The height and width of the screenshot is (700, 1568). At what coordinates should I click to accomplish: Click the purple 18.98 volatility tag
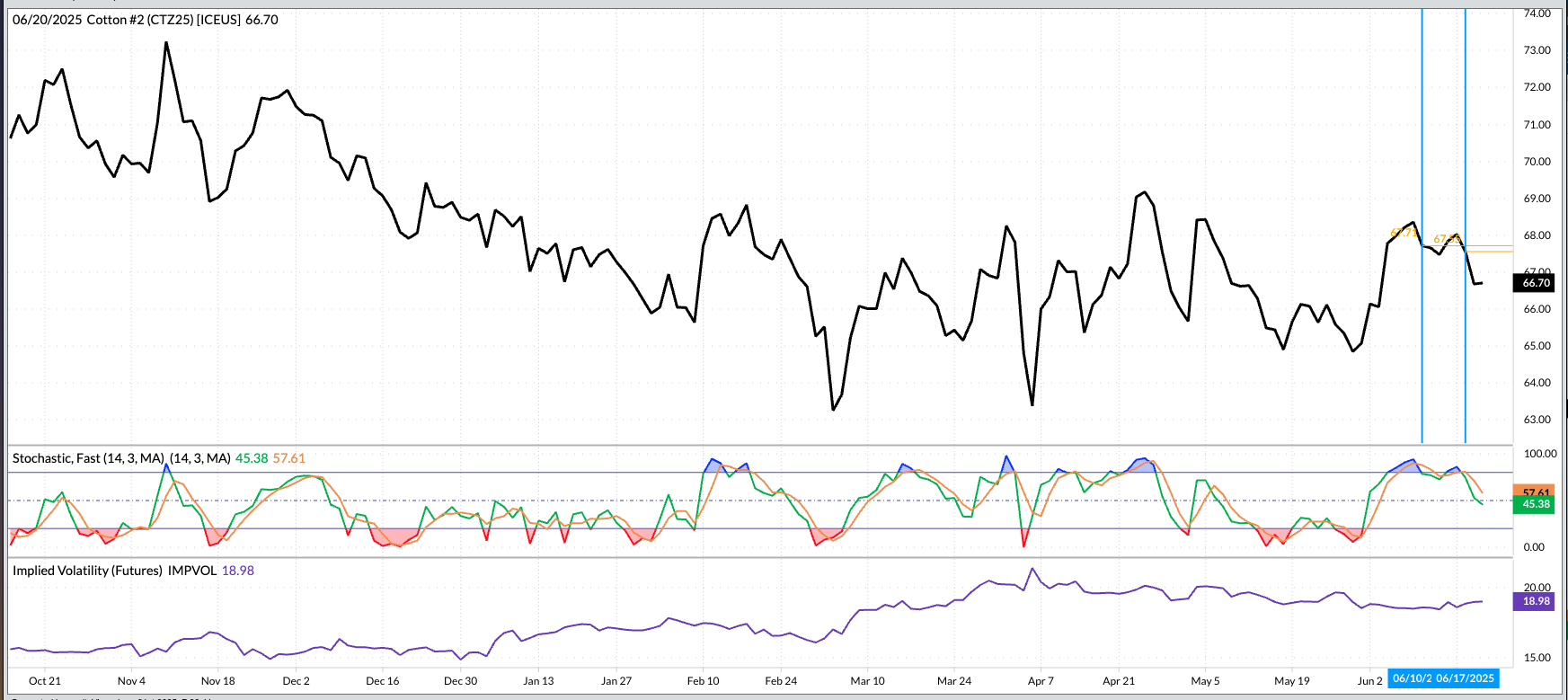1536,601
